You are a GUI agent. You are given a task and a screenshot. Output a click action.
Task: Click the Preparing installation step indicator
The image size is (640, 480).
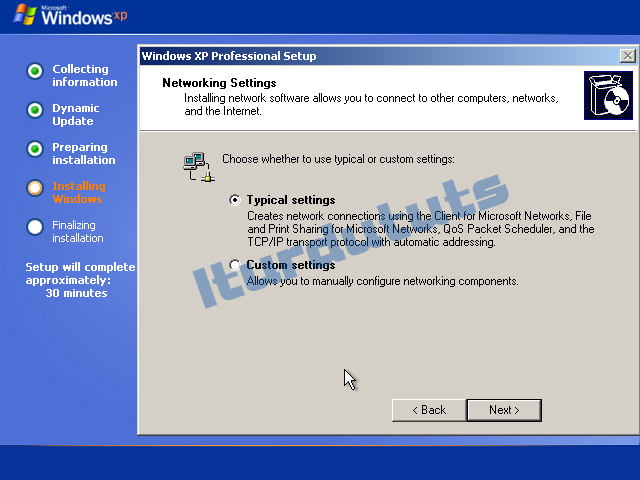coord(35,149)
